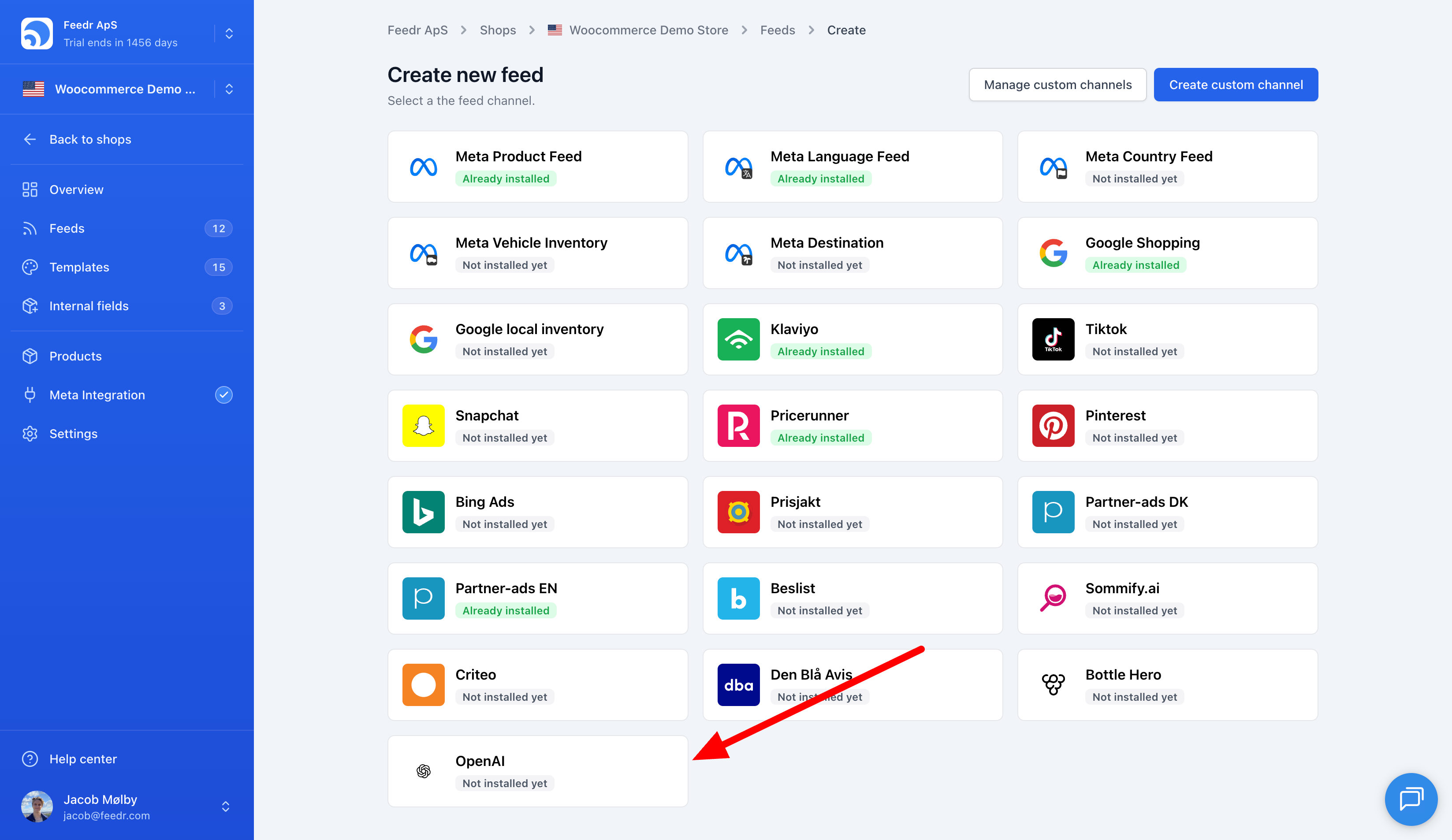Click the Jacob Mølby avatar photo

click(37, 806)
